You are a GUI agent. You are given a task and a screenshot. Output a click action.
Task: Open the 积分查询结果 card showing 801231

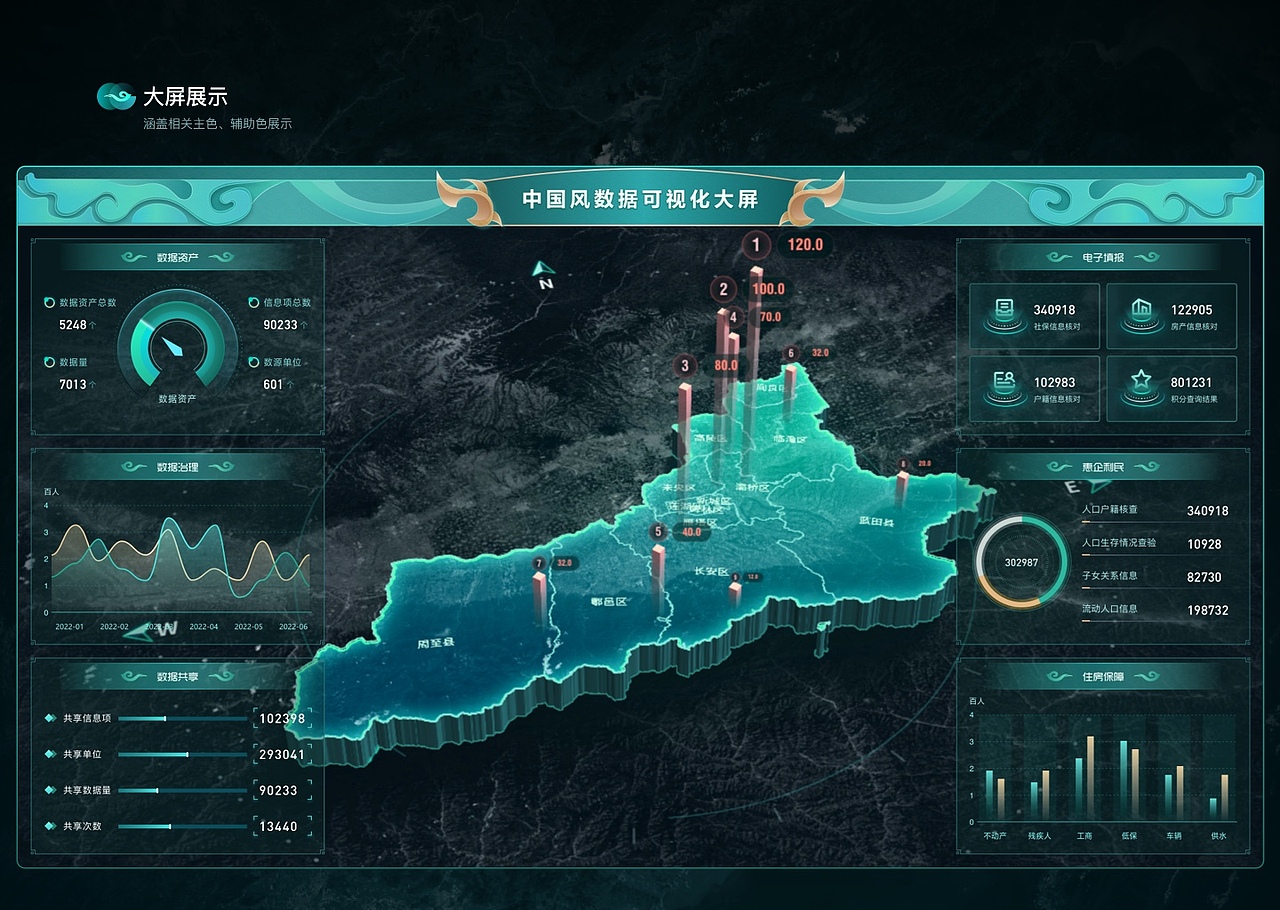[x=1171, y=389]
